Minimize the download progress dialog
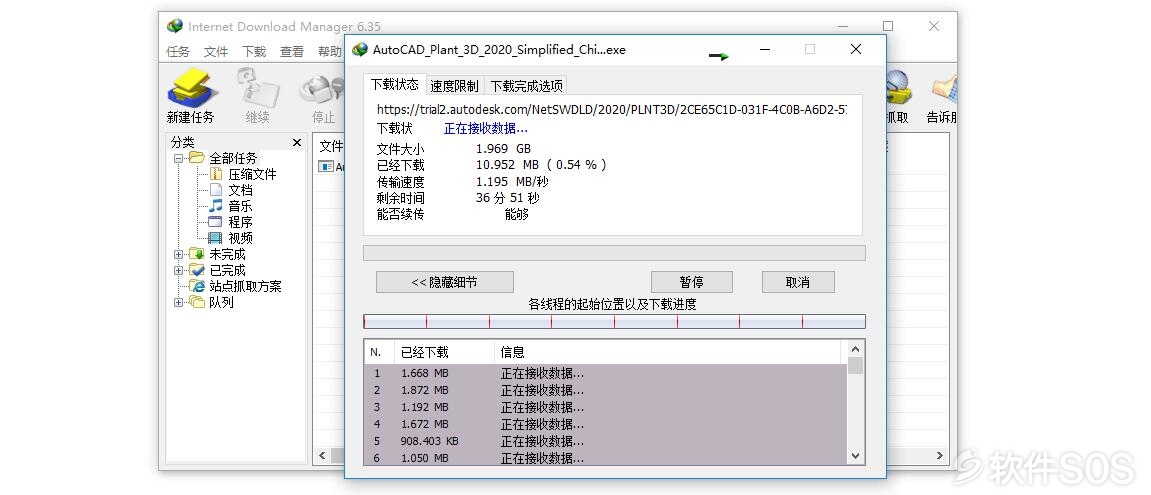Screen dimensions: 1151x495 (x=765, y=50)
